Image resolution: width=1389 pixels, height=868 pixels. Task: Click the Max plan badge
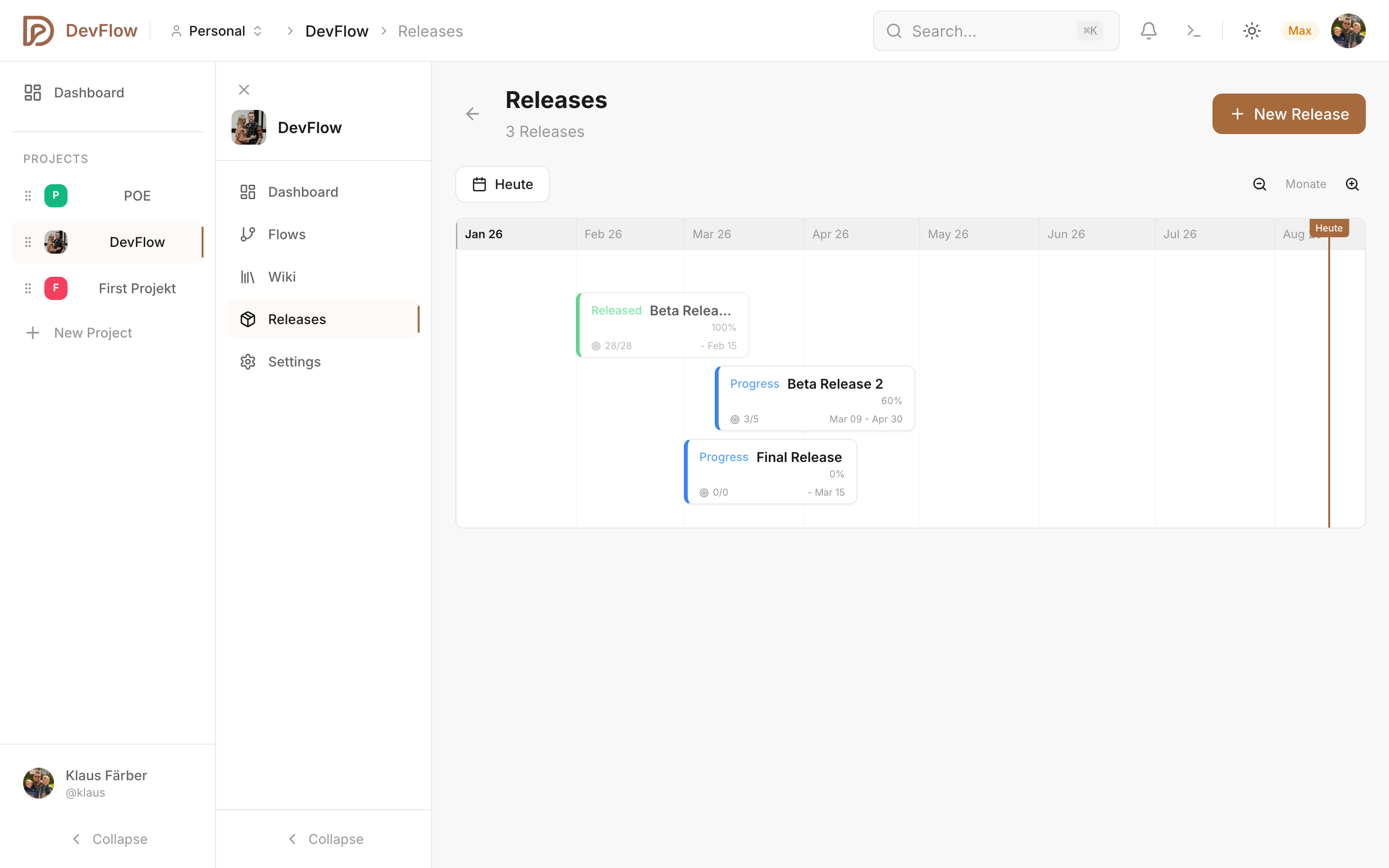click(x=1299, y=30)
